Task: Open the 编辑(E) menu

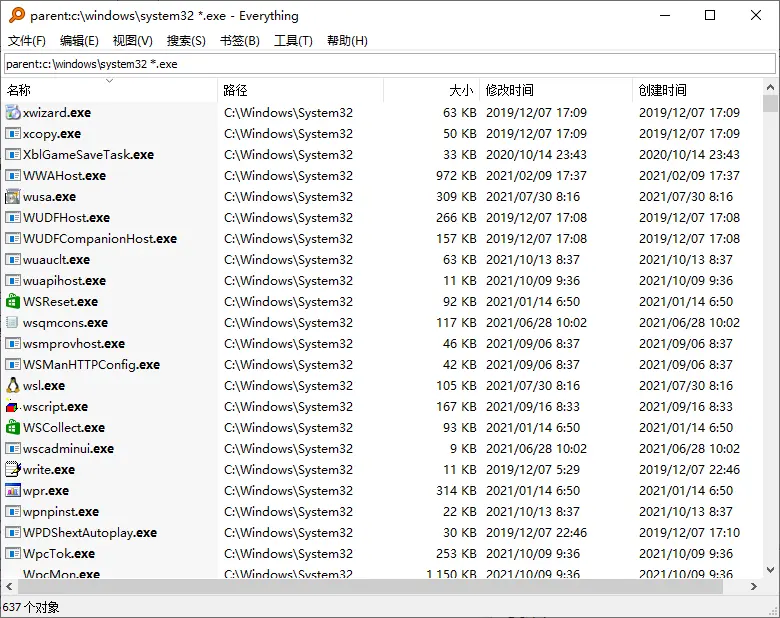Action: click(x=79, y=41)
